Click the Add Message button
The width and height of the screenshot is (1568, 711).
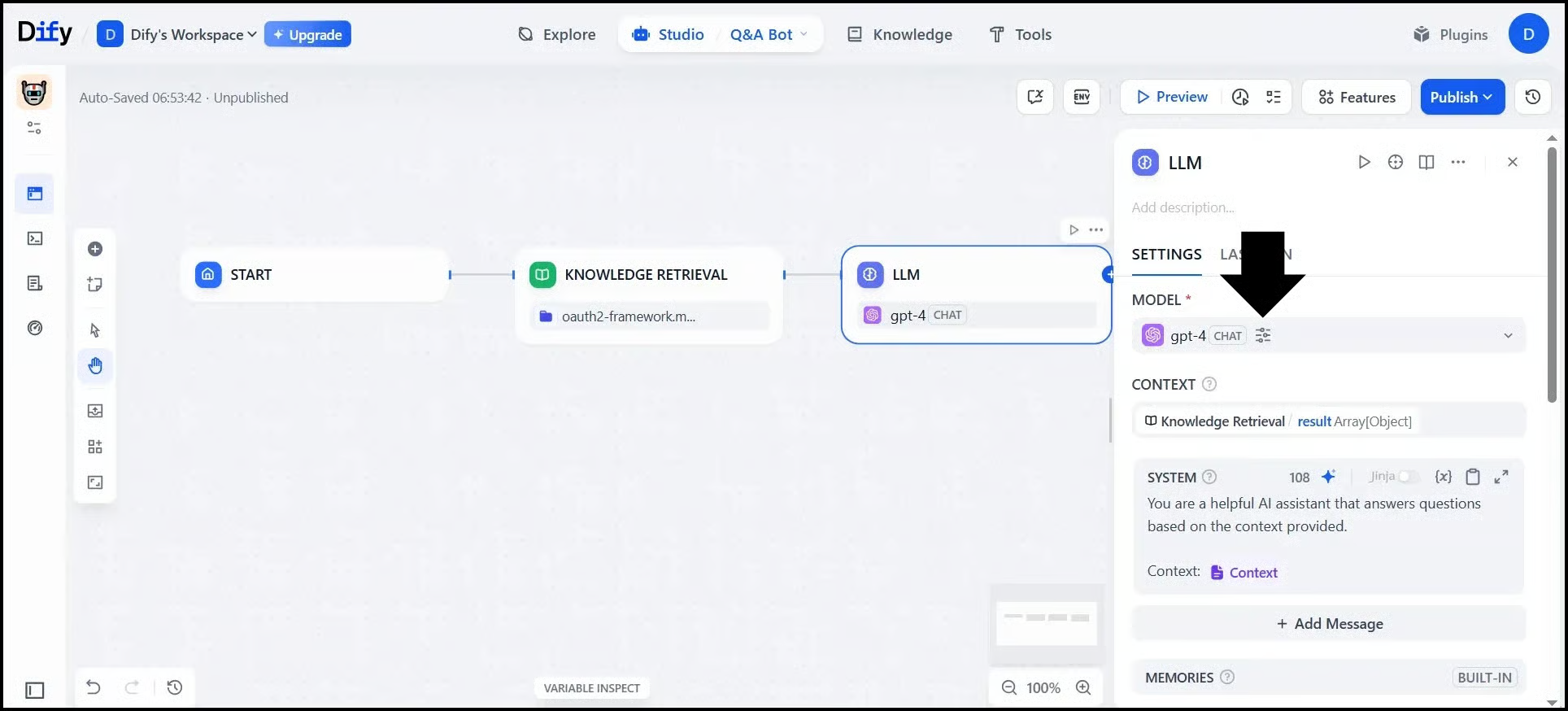click(x=1329, y=624)
